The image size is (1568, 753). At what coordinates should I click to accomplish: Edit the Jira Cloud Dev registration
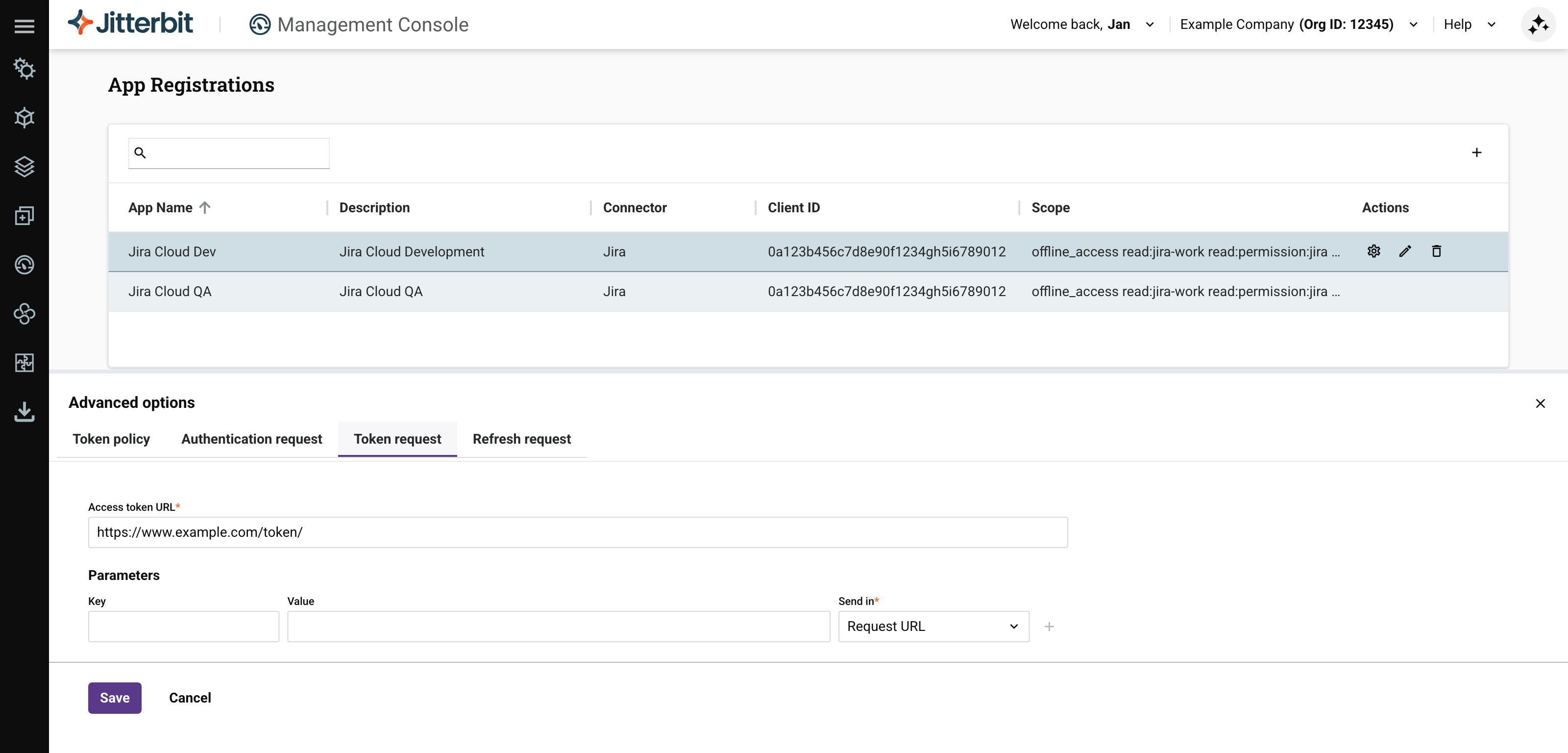(1405, 251)
